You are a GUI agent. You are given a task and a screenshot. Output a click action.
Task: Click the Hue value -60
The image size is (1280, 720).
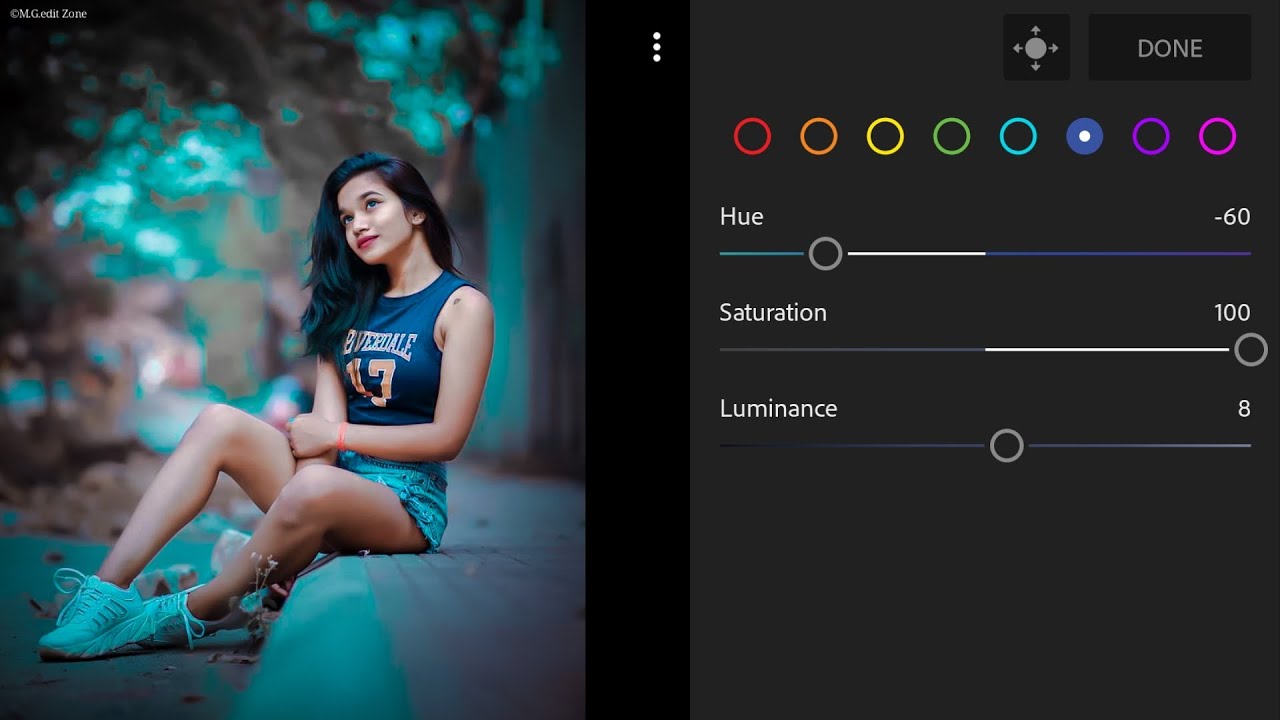tap(1232, 217)
